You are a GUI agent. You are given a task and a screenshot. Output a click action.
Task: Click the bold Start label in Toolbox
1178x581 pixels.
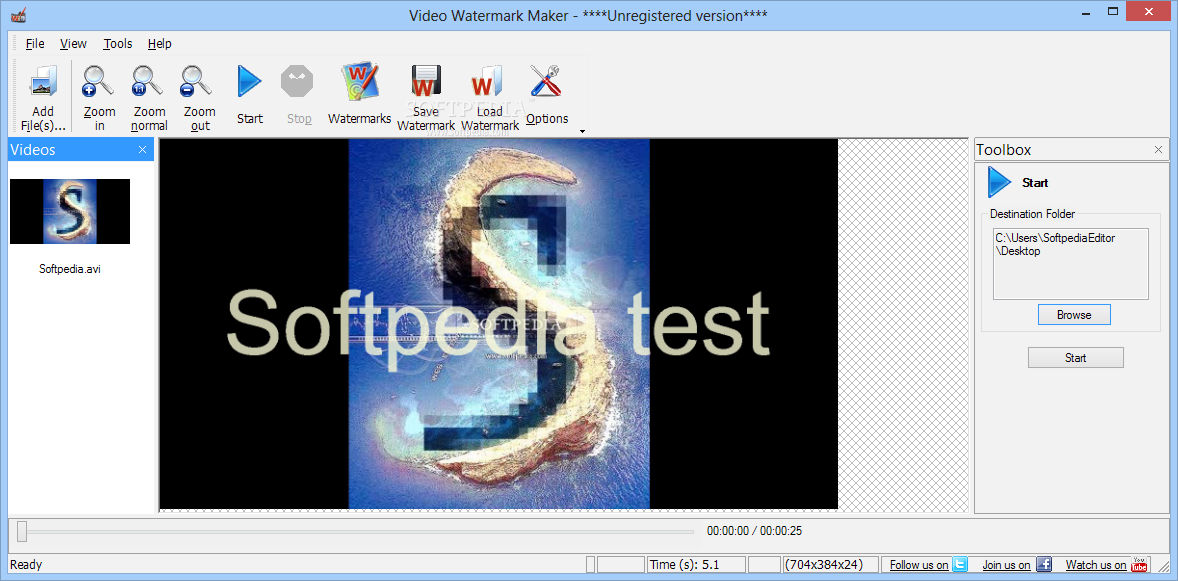tap(1035, 183)
